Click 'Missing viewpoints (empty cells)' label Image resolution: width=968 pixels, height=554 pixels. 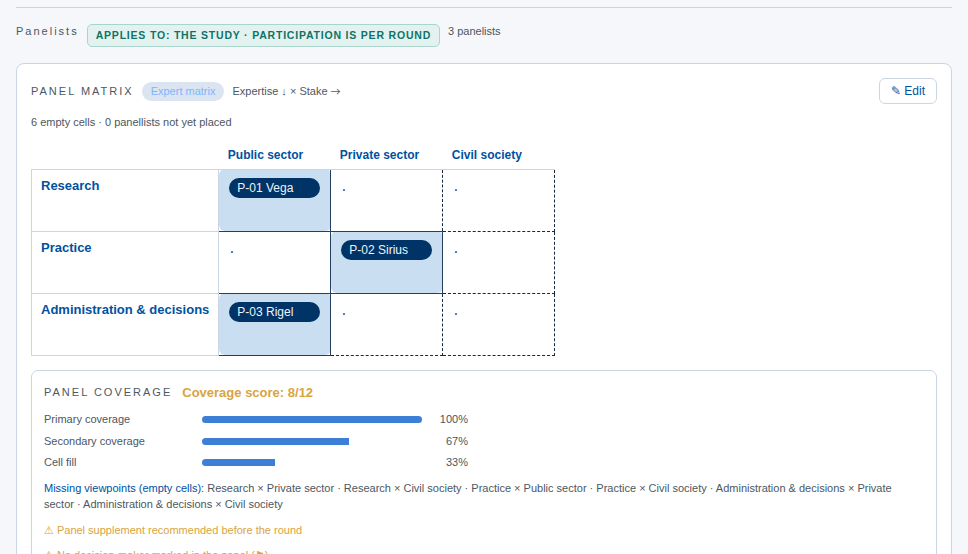click(123, 488)
